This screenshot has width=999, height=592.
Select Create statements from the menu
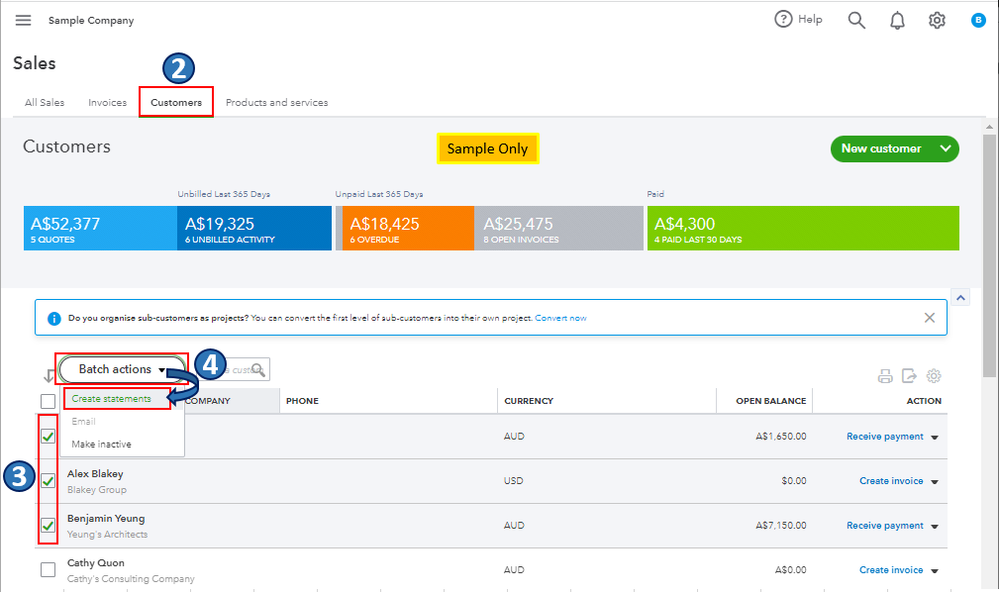(111, 399)
